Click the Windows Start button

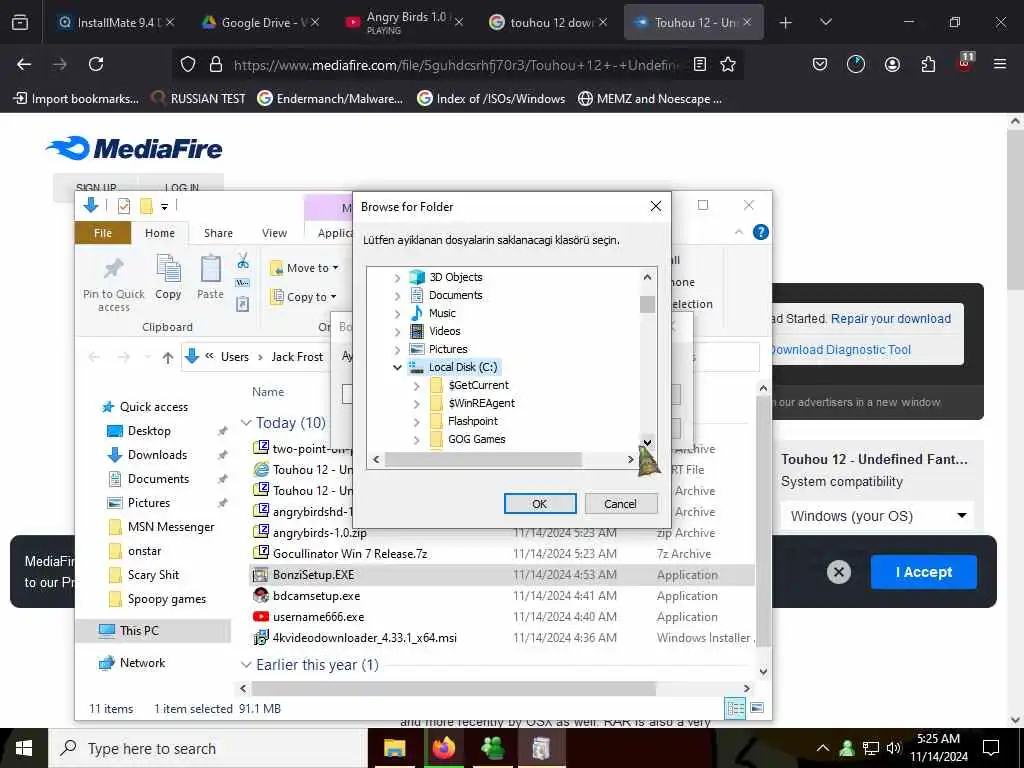(24, 748)
